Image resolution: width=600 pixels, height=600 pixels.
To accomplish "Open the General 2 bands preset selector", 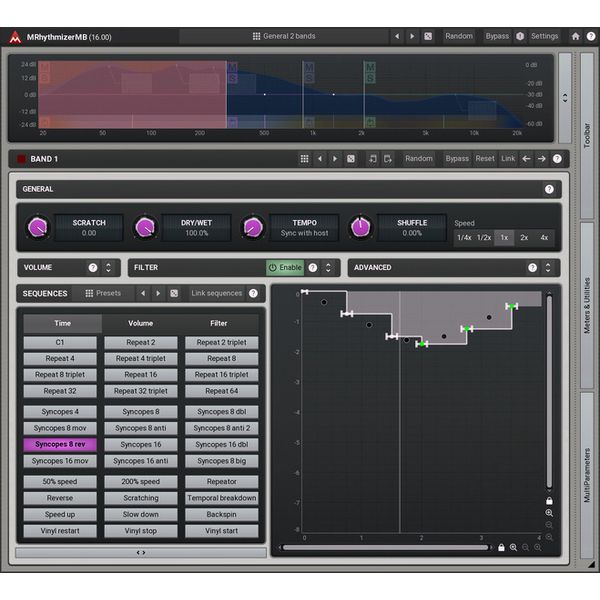I will coord(284,36).
